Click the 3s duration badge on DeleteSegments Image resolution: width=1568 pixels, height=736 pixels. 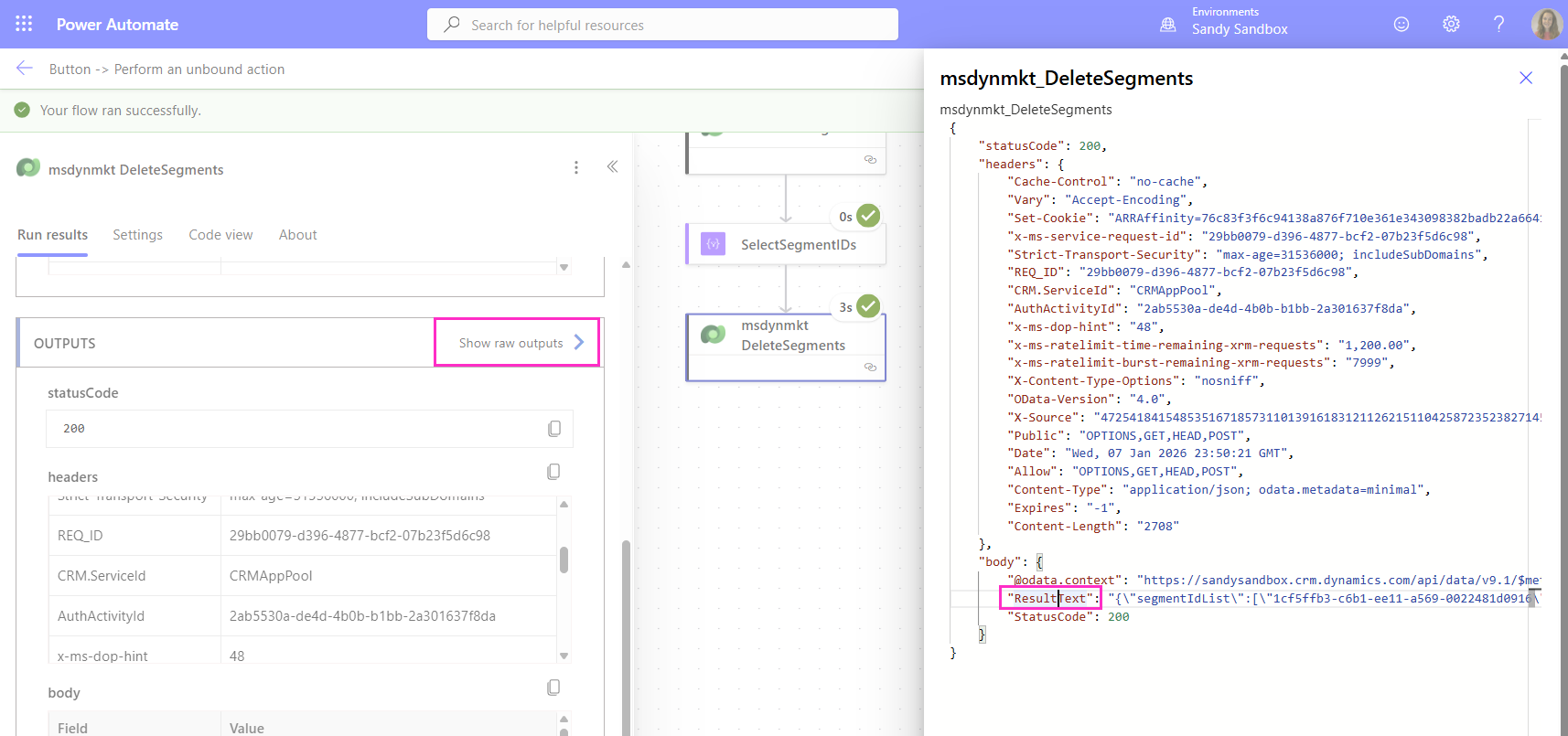pyautogui.click(x=846, y=307)
